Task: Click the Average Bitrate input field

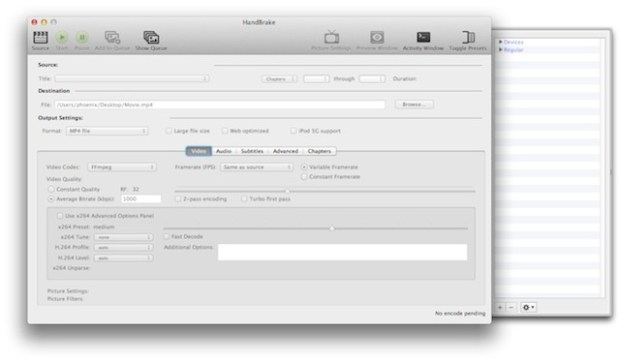Action: click(141, 199)
